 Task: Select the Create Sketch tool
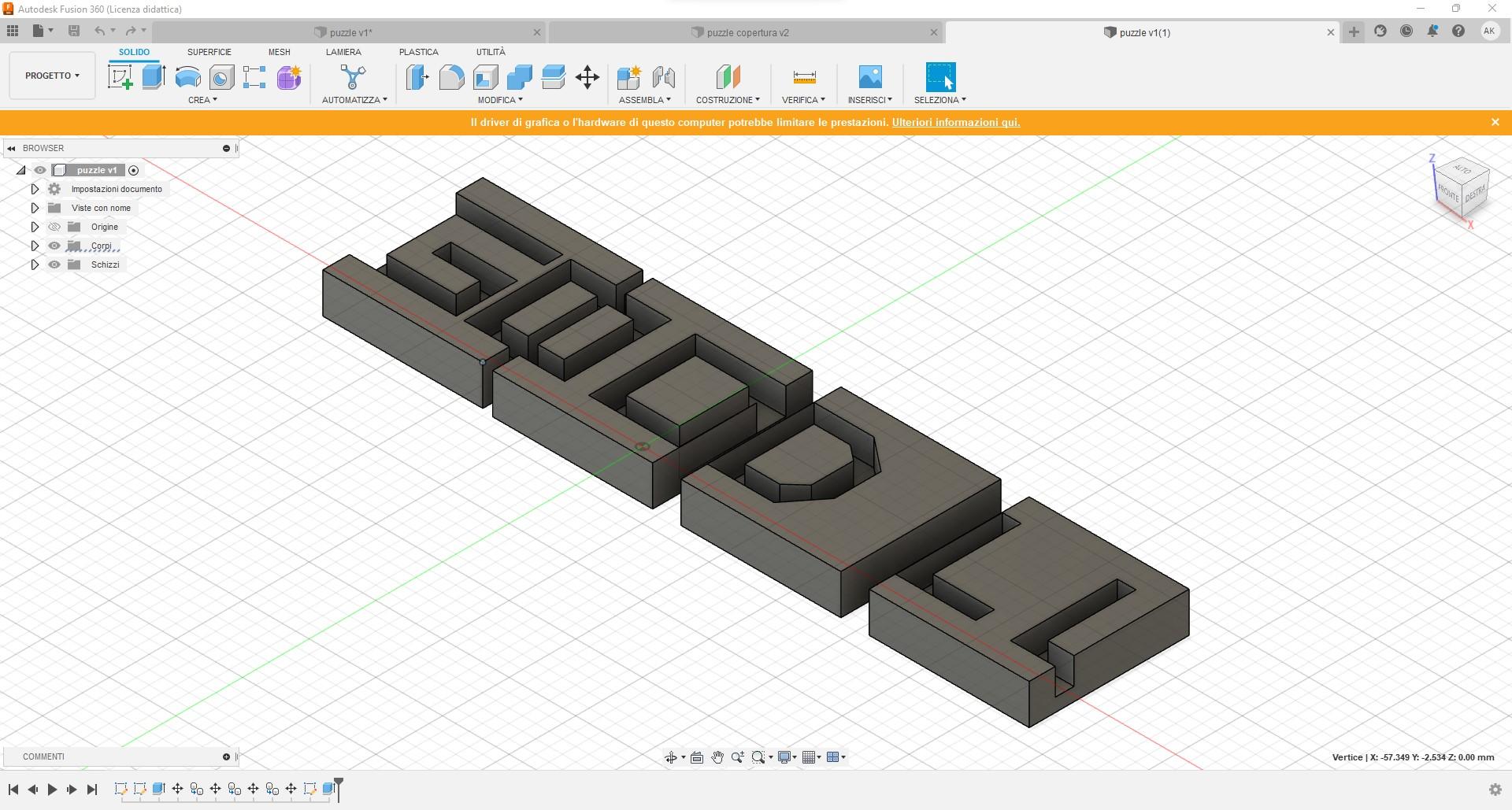tap(120, 77)
